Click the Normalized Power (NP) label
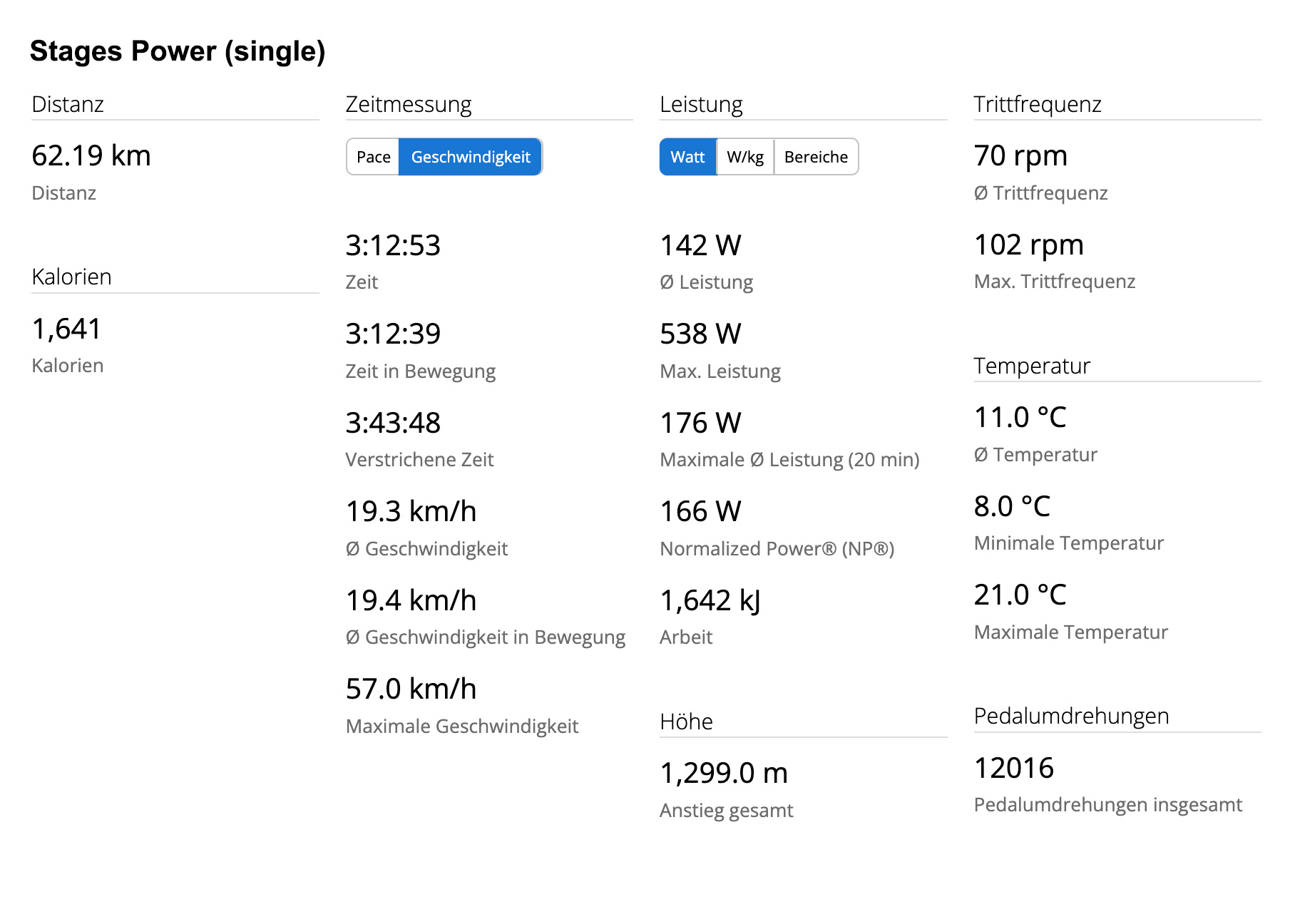The height and width of the screenshot is (924, 1295). click(x=777, y=549)
